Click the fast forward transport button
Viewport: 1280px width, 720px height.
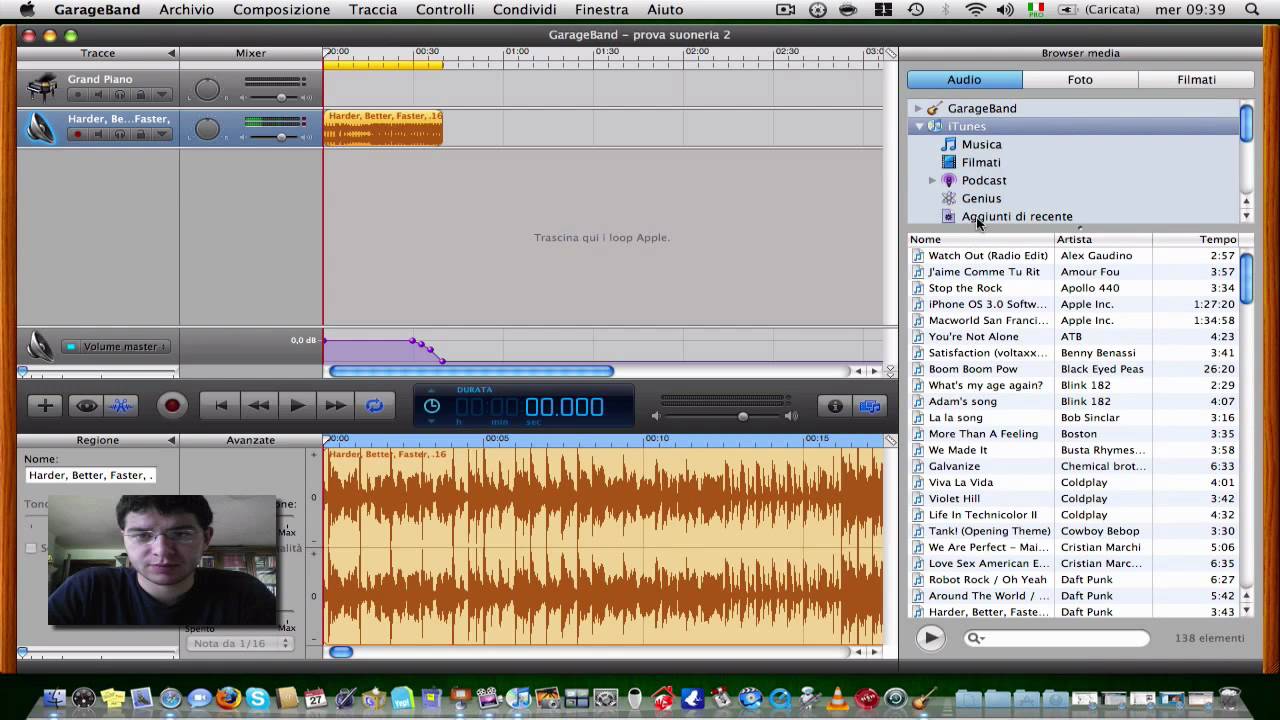[x=335, y=405]
